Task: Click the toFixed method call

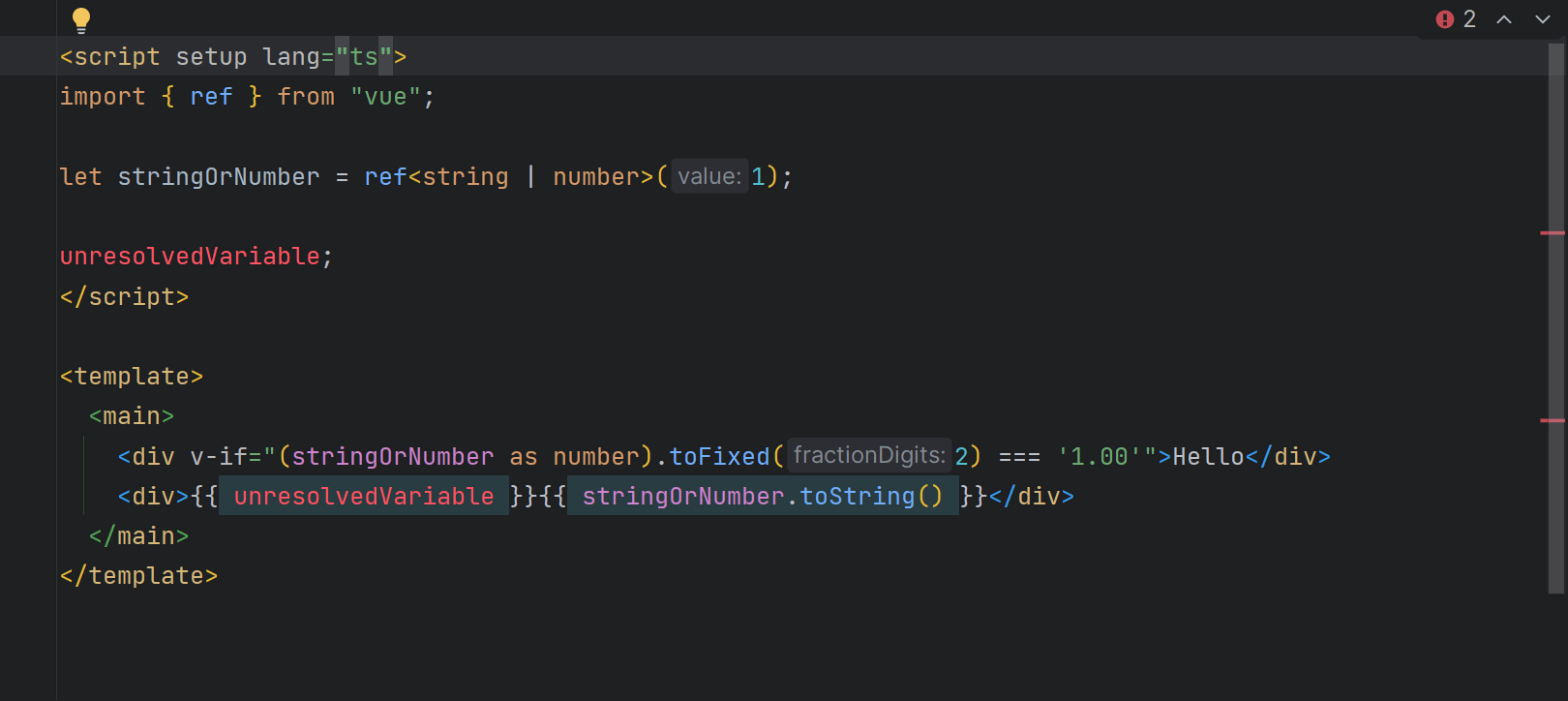Action: [719, 457]
